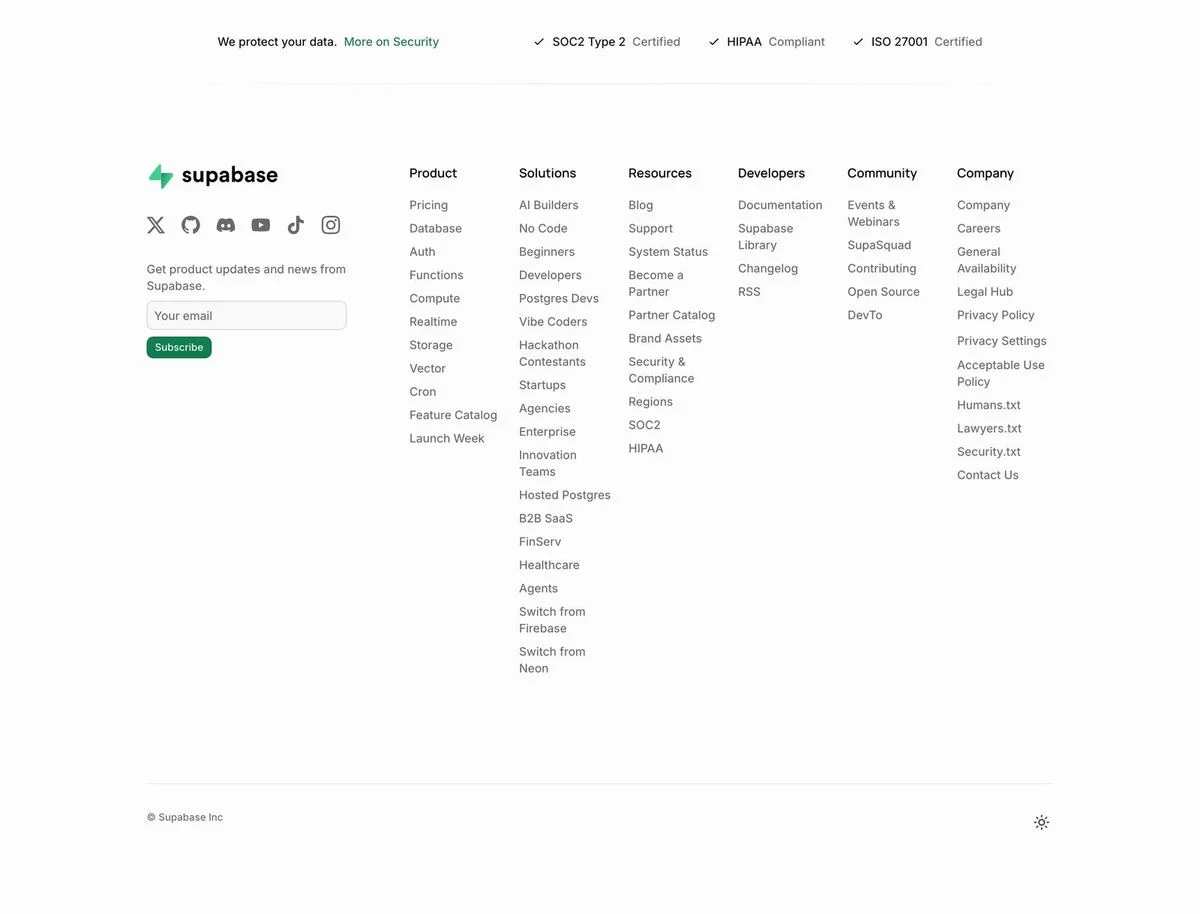Open the Postgres Devs link
This screenshot has height=914, width=1200.
point(558,298)
